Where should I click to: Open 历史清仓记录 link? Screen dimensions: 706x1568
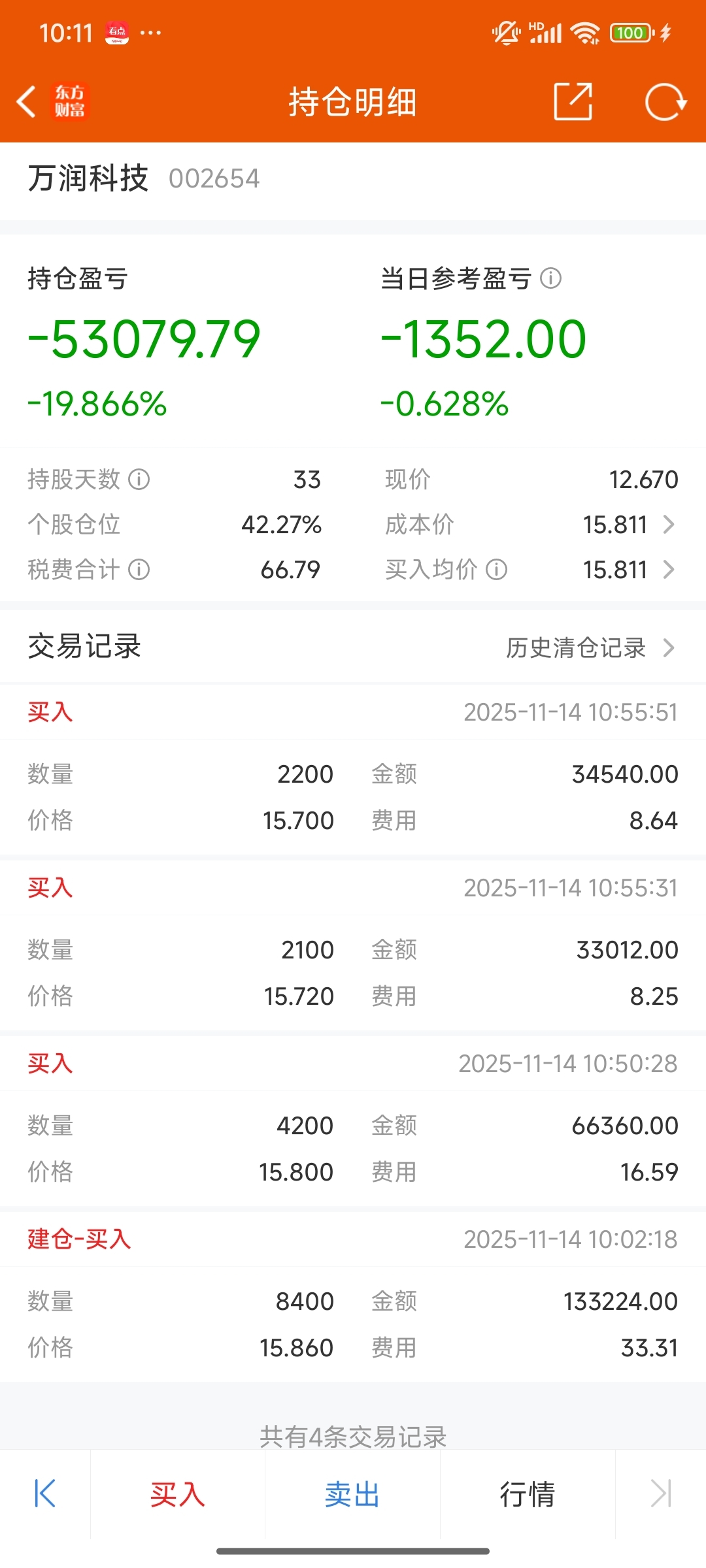(575, 648)
